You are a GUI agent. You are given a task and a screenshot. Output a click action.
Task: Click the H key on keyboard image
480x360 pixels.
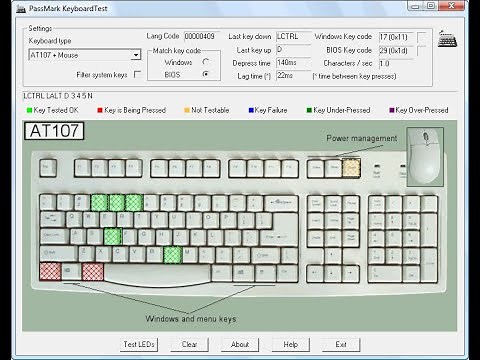click(164, 237)
